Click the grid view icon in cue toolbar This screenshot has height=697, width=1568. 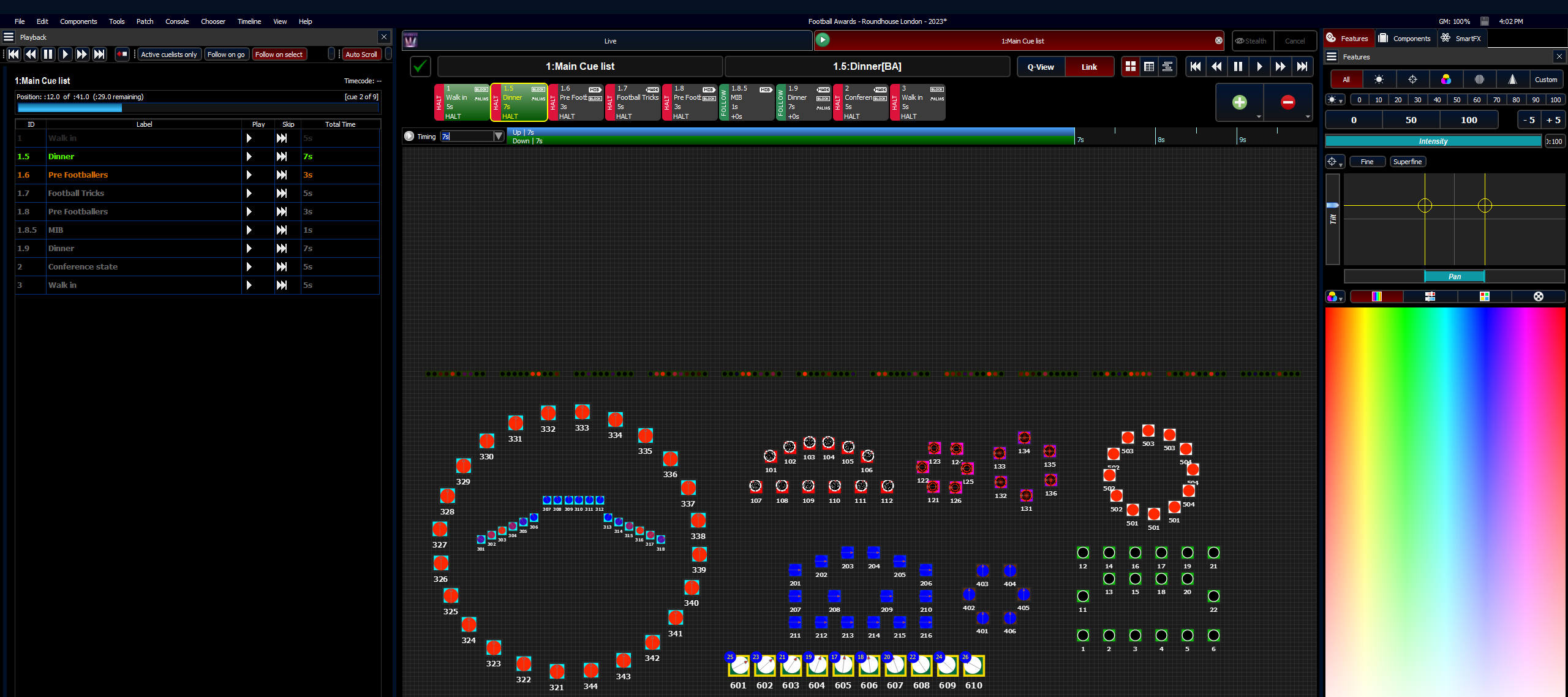pyautogui.click(x=1130, y=66)
